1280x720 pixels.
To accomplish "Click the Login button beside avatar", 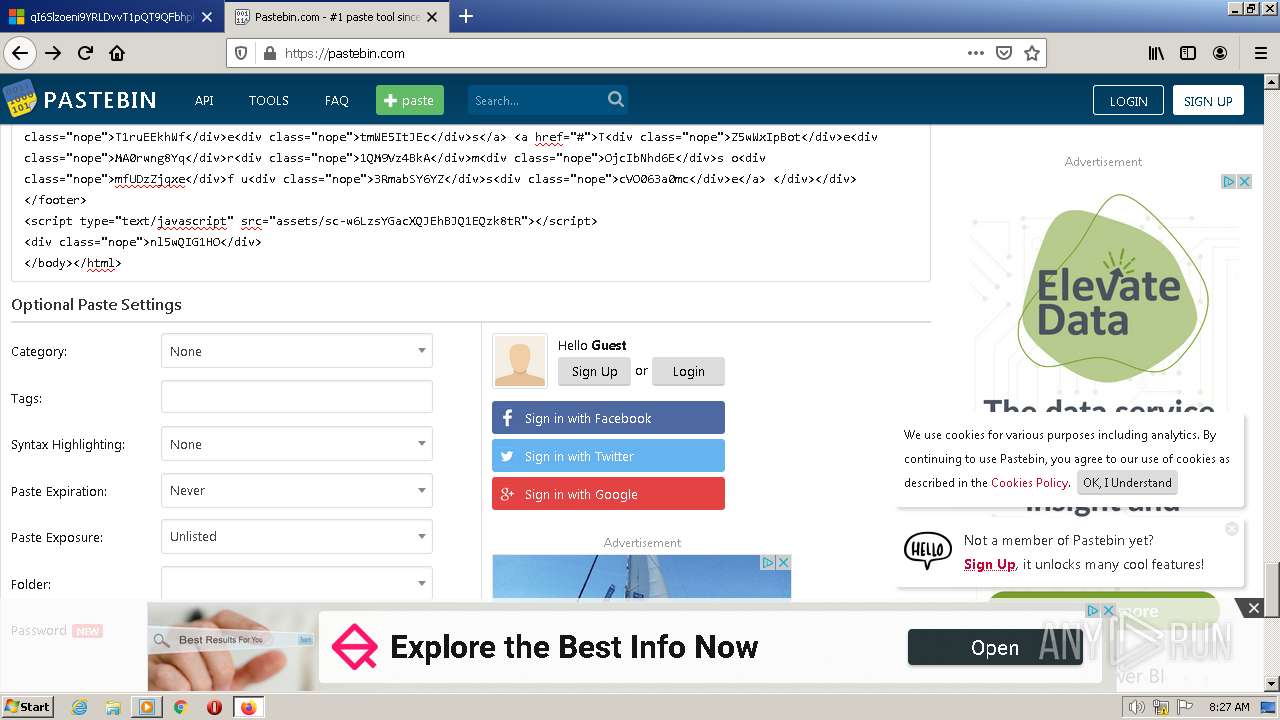I will 688,371.
